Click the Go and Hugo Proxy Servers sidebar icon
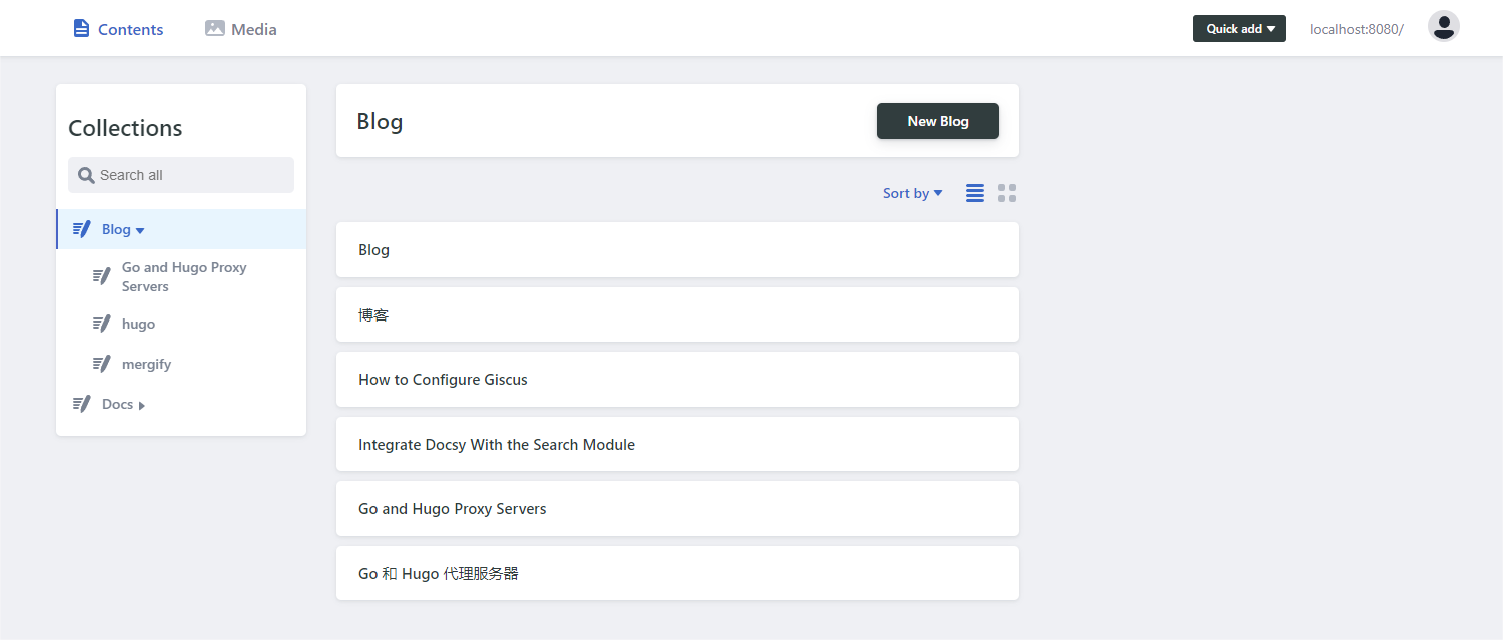The height and width of the screenshot is (640, 1503). [101, 276]
